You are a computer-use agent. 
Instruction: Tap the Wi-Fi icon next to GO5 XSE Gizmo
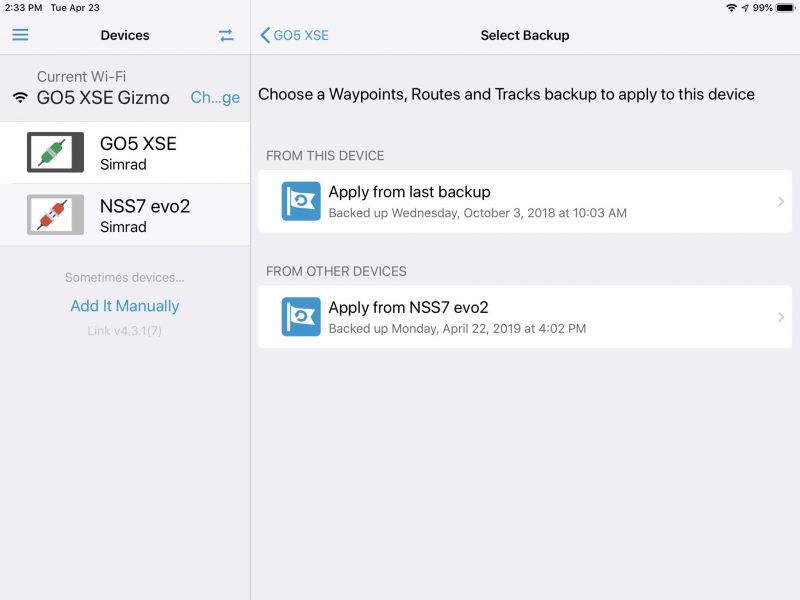[x=21, y=97]
